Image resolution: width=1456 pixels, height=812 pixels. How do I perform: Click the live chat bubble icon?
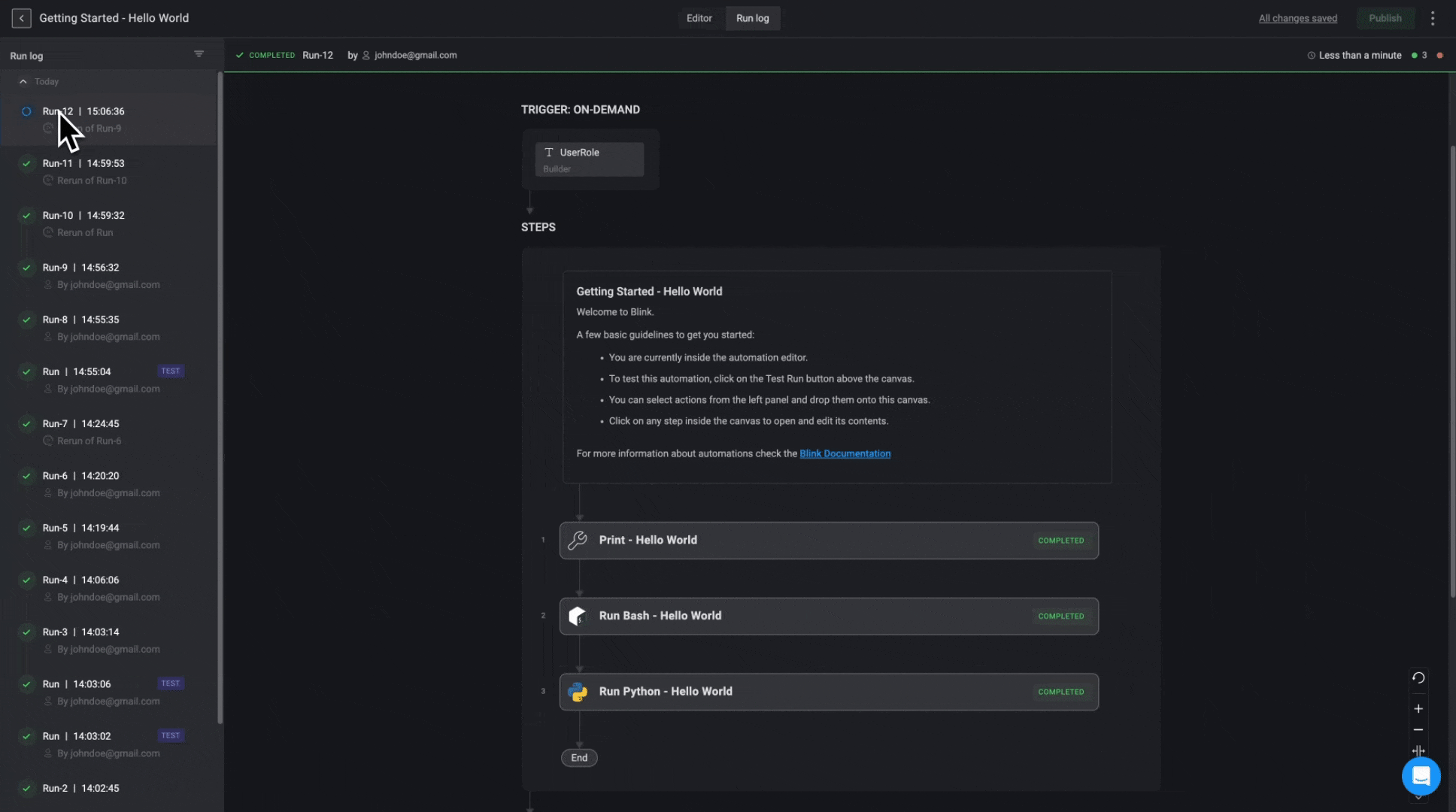click(1420, 776)
